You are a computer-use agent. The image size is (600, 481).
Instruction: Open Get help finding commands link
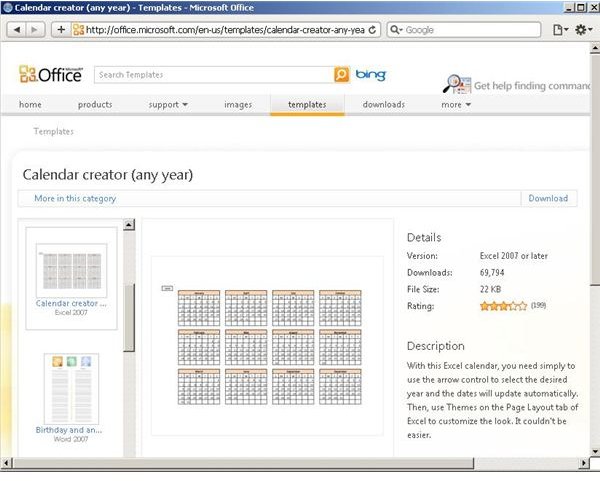point(532,86)
